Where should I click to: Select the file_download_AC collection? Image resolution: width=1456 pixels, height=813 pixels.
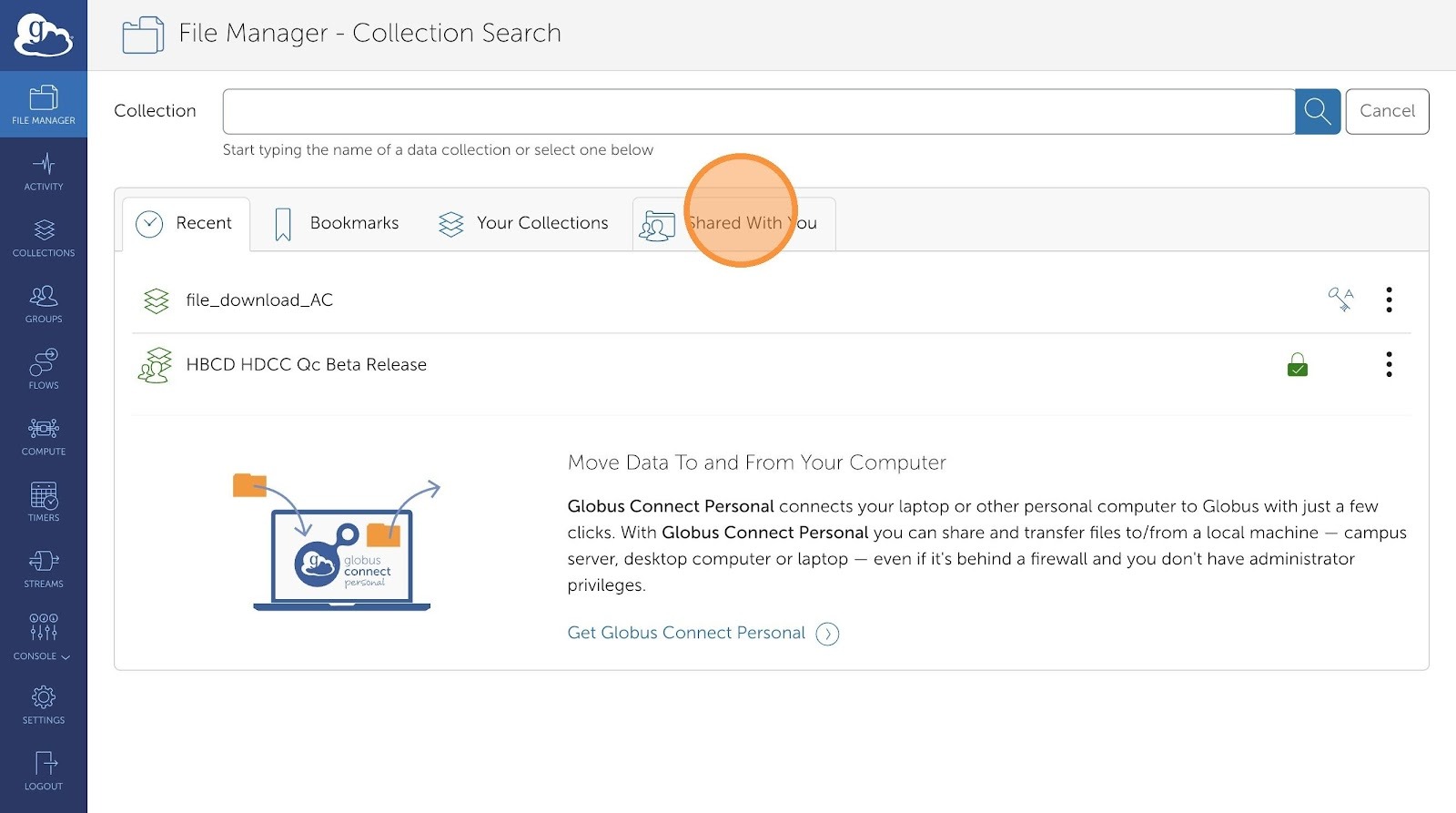click(x=259, y=300)
